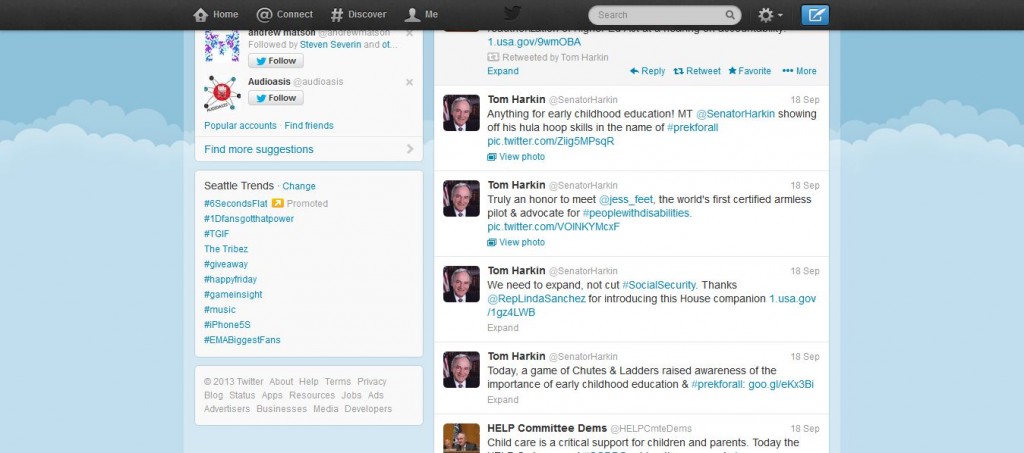Open Steven Severin profile link
The width and height of the screenshot is (1024, 453).
tap(330, 44)
